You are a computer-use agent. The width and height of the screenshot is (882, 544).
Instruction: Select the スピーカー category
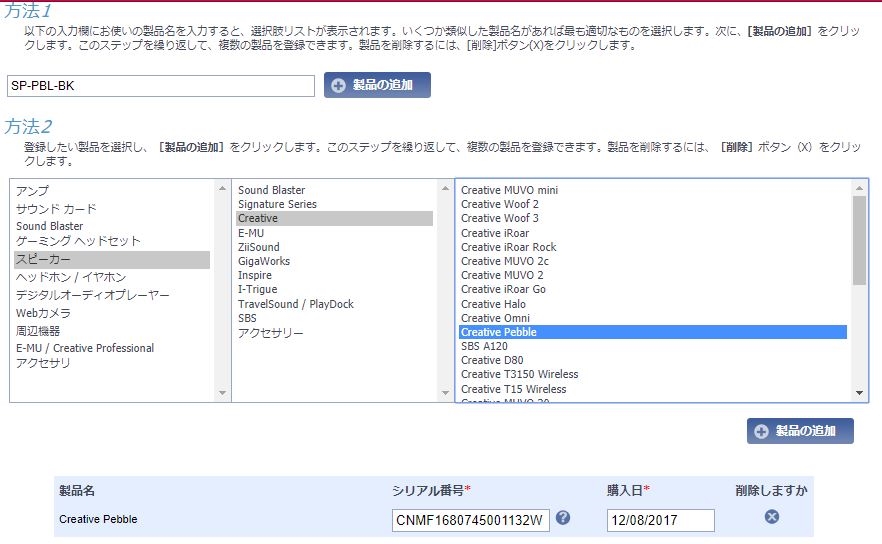[112, 259]
